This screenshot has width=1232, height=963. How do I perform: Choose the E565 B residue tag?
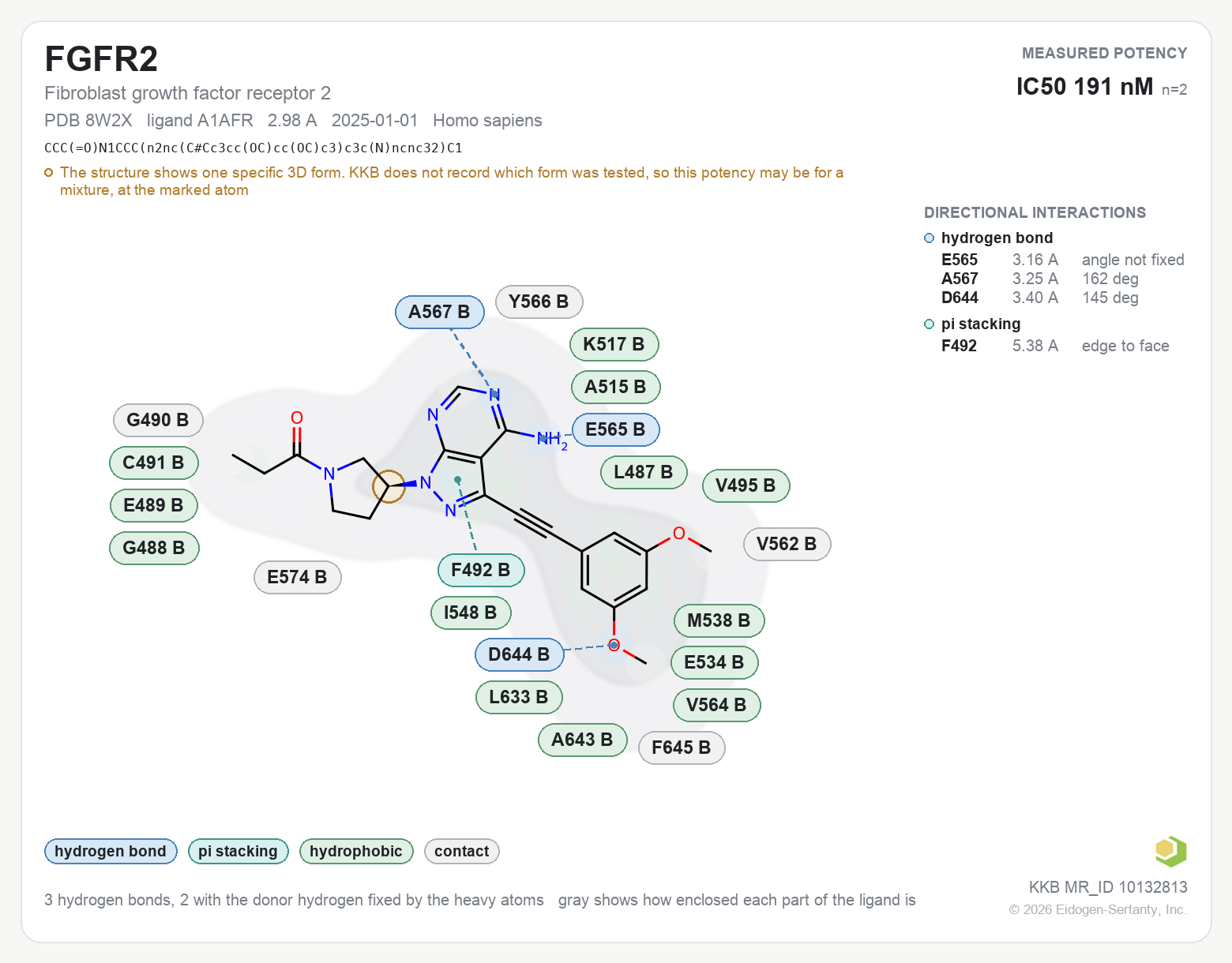[615, 429]
